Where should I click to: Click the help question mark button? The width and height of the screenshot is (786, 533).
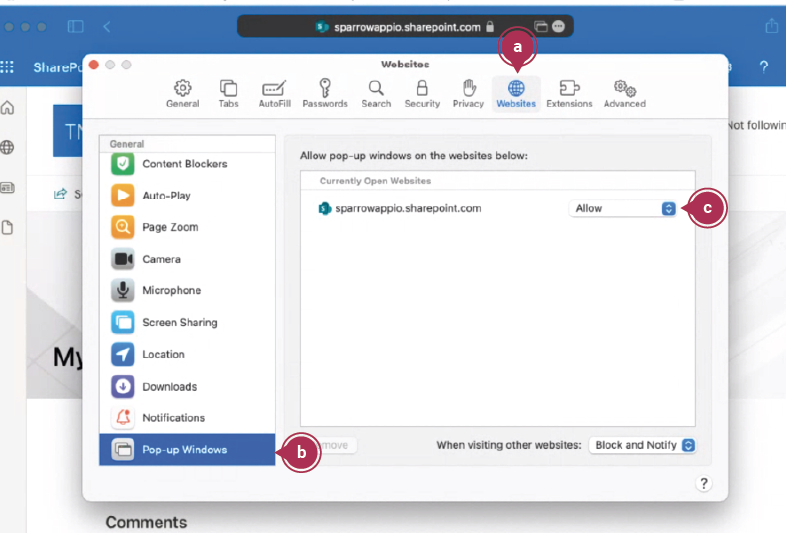(x=704, y=483)
